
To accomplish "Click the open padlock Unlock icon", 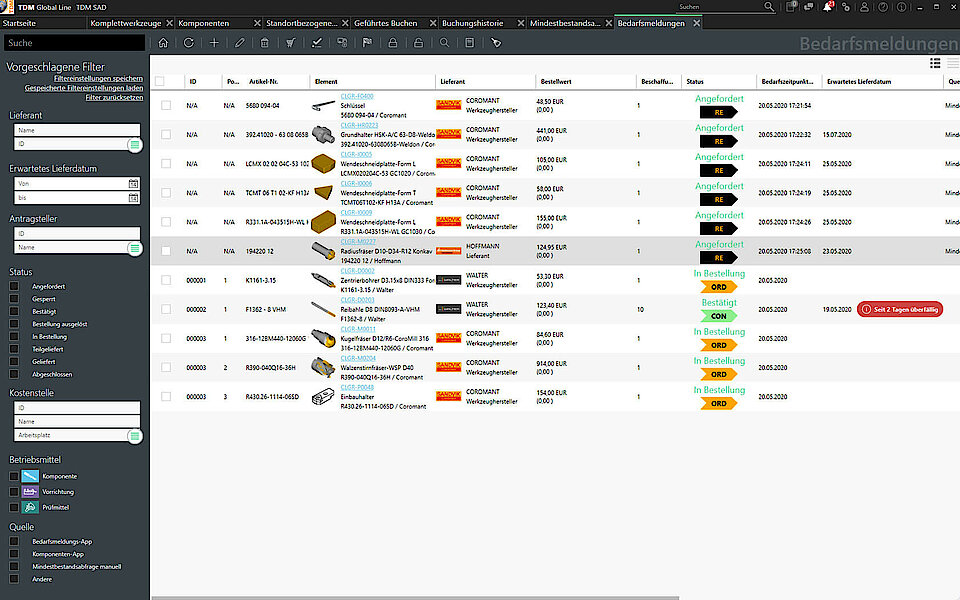I will tap(418, 43).
